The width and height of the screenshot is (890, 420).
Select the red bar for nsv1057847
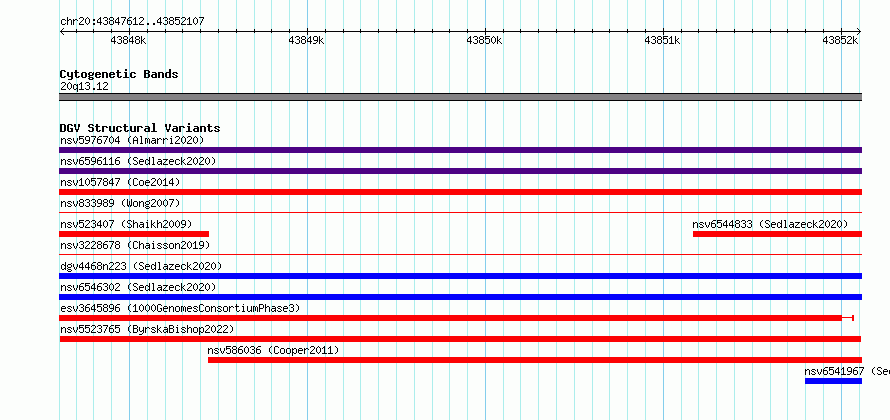click(x=460, y=192)
